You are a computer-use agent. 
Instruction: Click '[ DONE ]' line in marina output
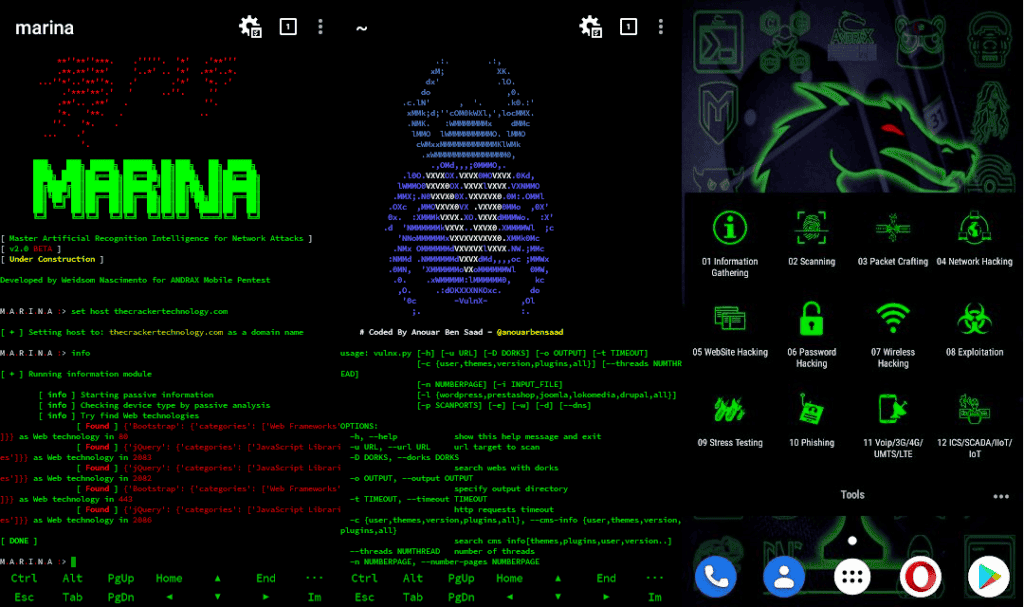[x=19, y=541]
